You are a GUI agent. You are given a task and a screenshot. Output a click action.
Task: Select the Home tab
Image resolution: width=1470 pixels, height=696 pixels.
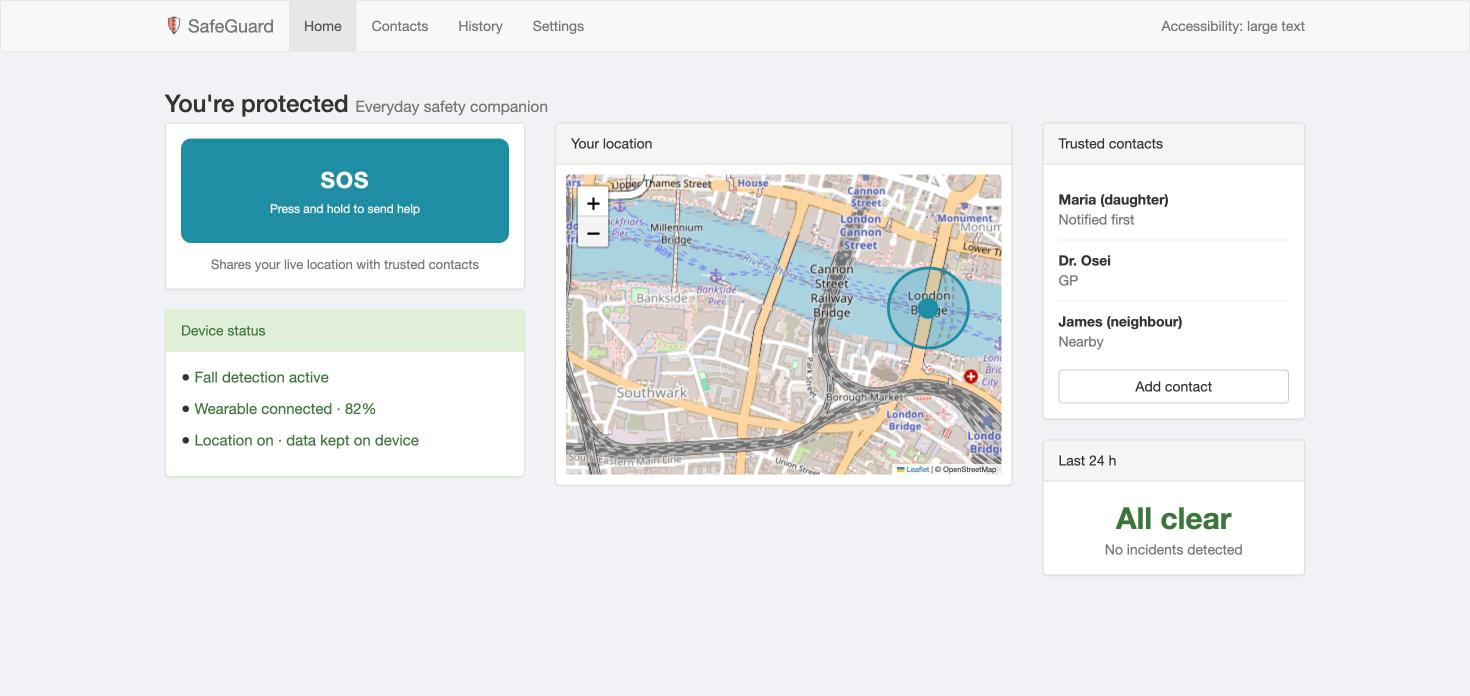click(x=323, y=26)
